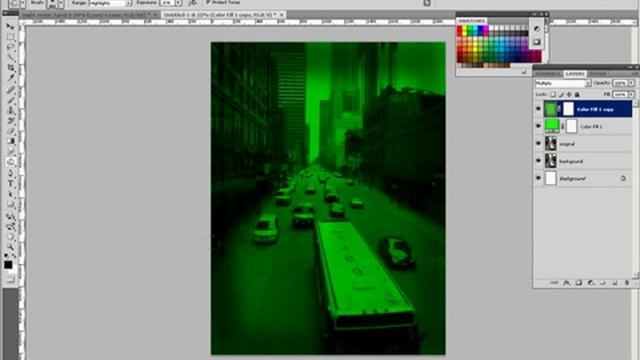The height and width of the screenshot is (360, 640).
Task: Open the Fill slider arrow
Action: (x=631, y=94)
